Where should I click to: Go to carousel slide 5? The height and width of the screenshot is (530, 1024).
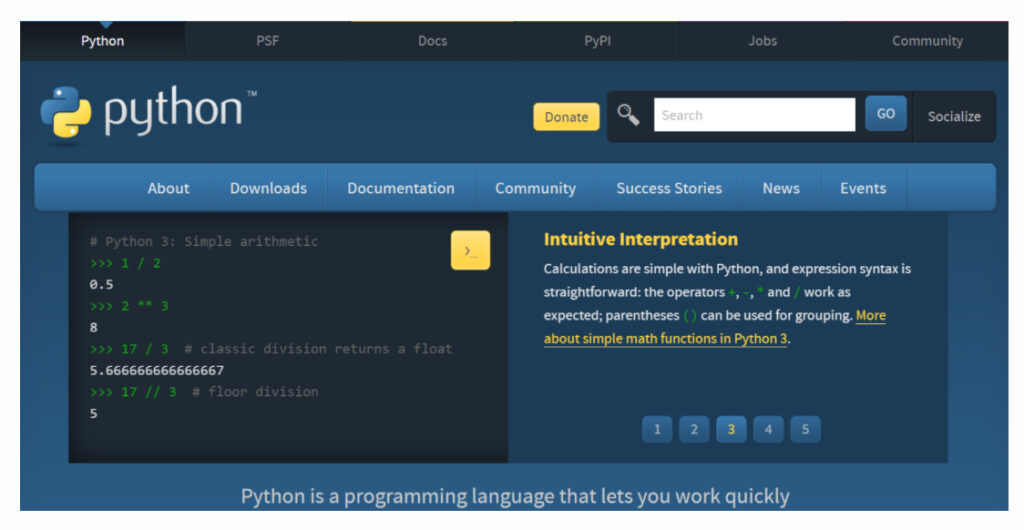805,429
